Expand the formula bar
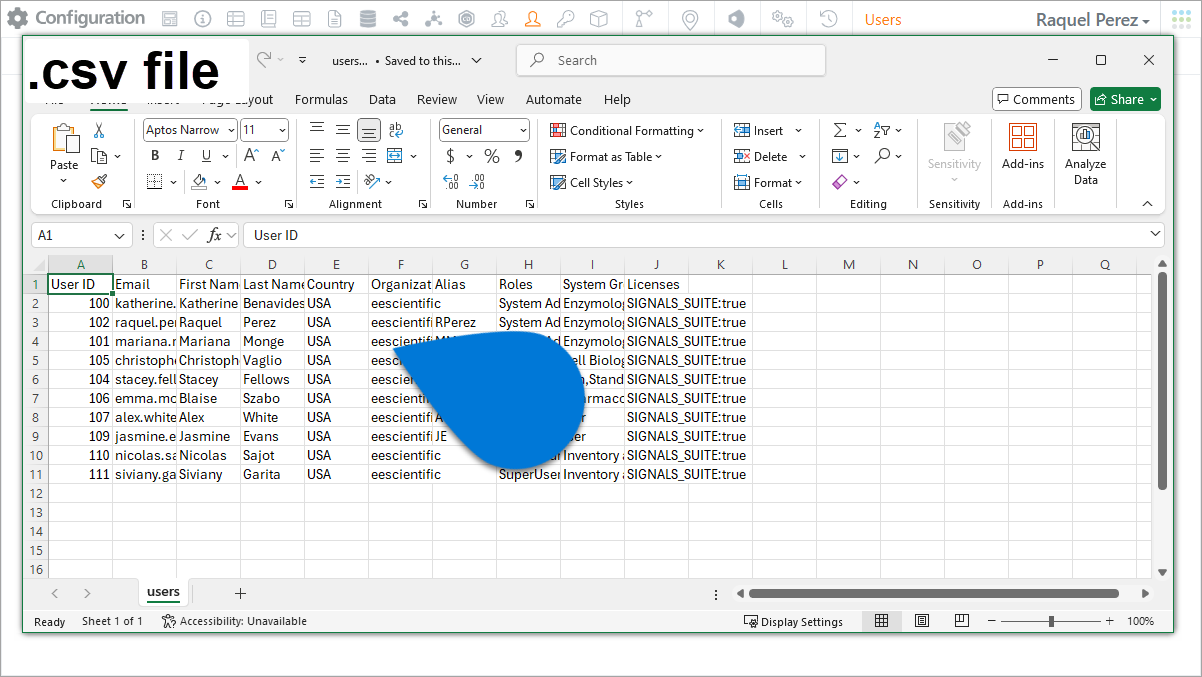1202x677 pixels. pos(1155,234)
